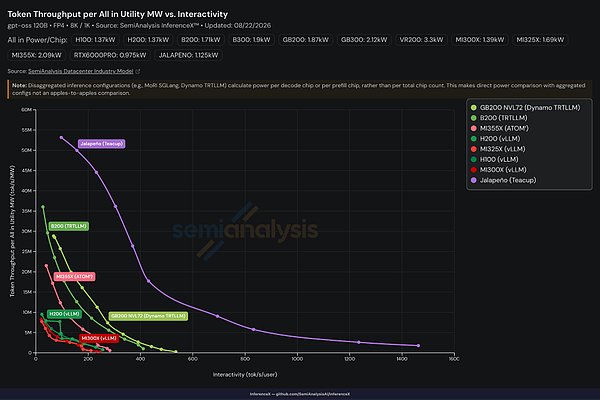Click the RTX6000PRO: 0.975kW power chip

click(x=110, y=55)
